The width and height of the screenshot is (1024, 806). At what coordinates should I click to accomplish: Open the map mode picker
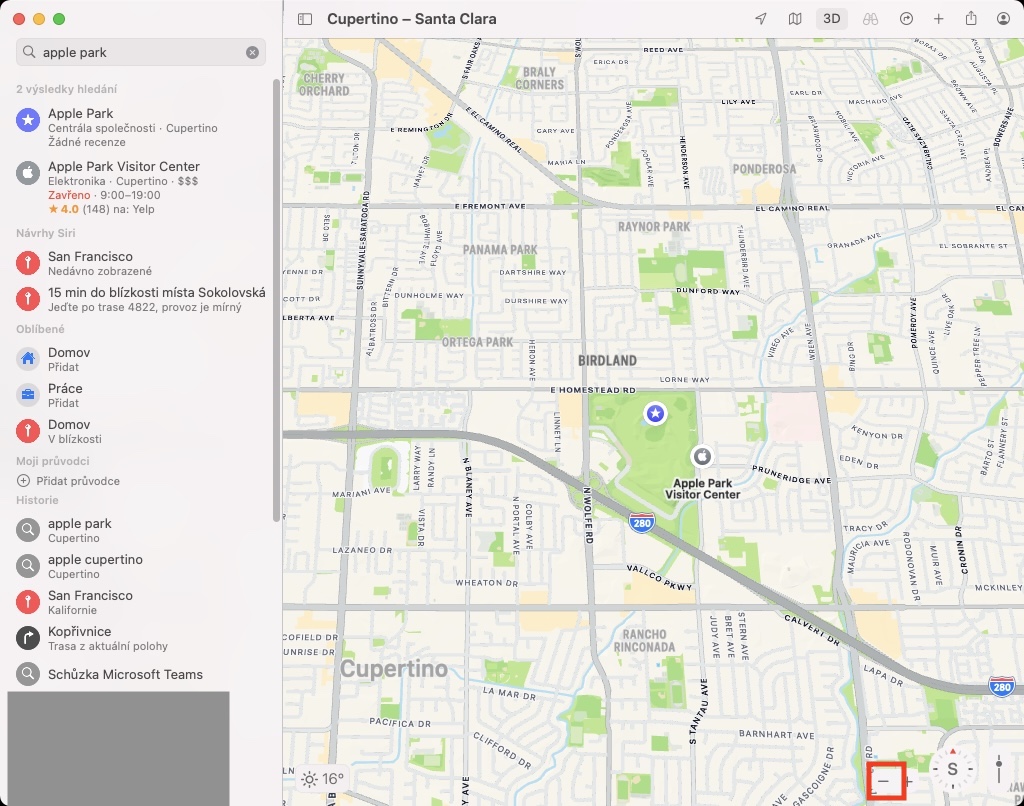click(794, 19)
